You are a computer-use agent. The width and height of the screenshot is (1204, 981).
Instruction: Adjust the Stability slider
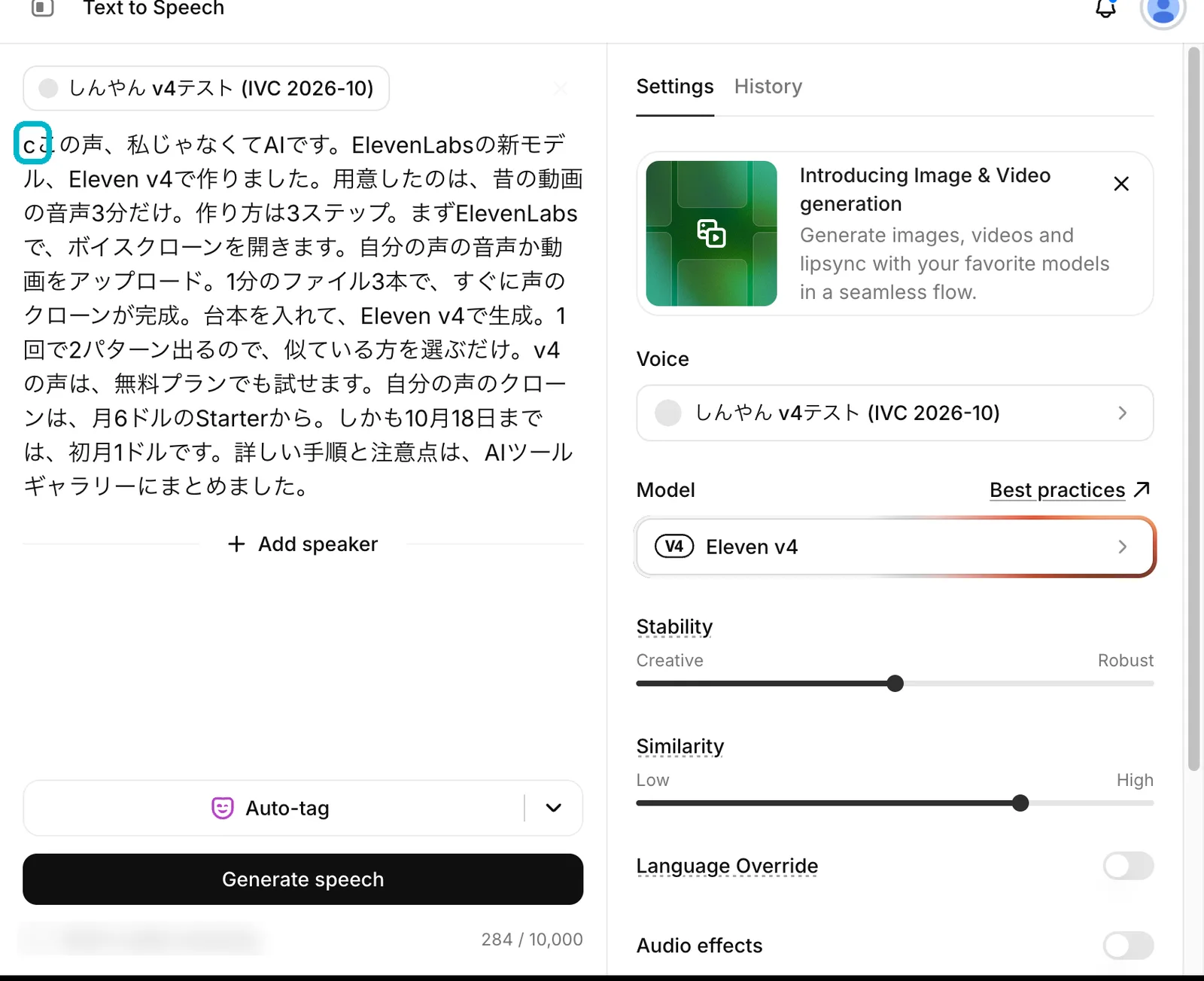pyautogui.click(x=895, y=684)
